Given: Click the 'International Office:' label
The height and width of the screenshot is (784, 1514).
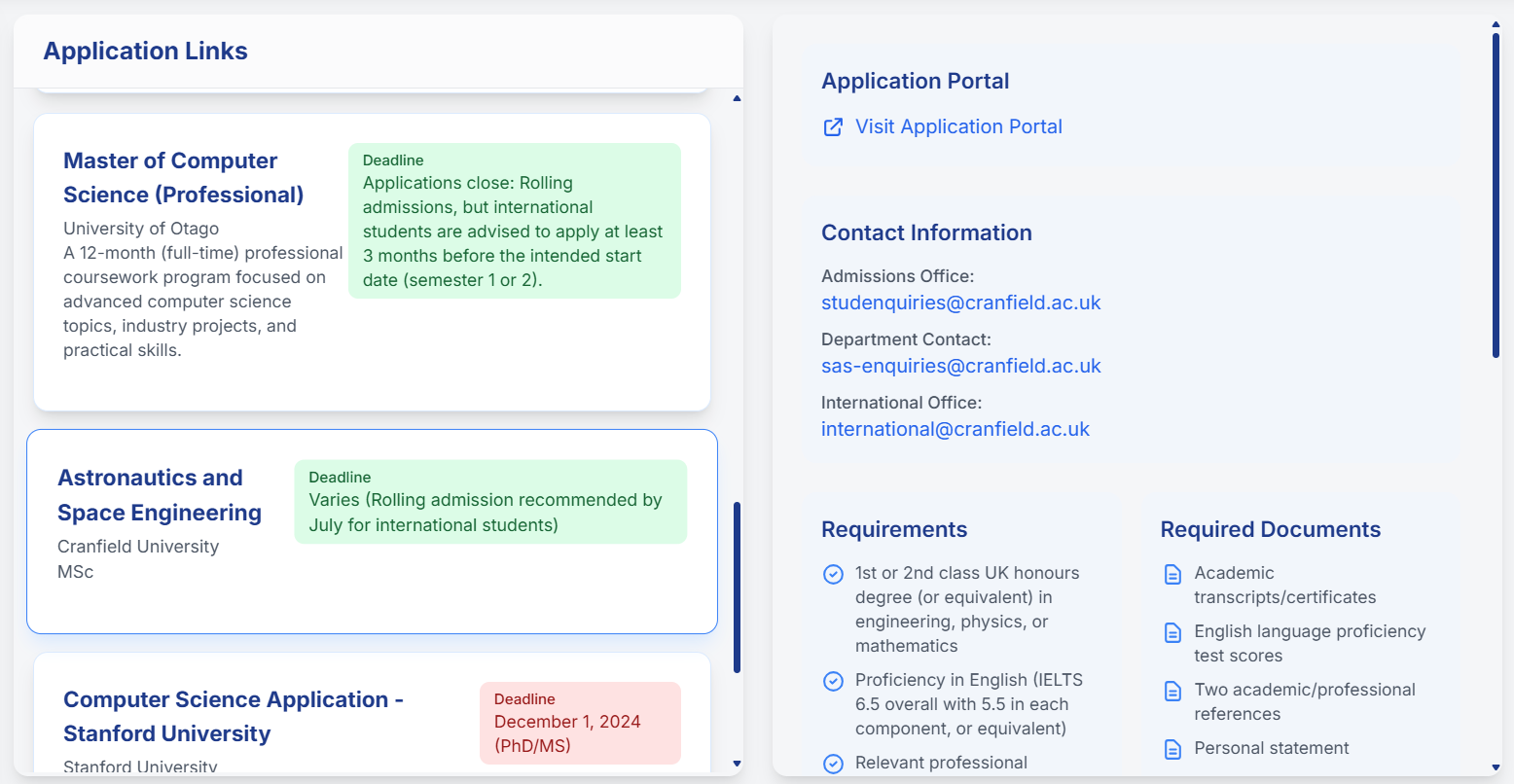Looking at the screenshot, I should pyautogui.click(x=902, y=403).
